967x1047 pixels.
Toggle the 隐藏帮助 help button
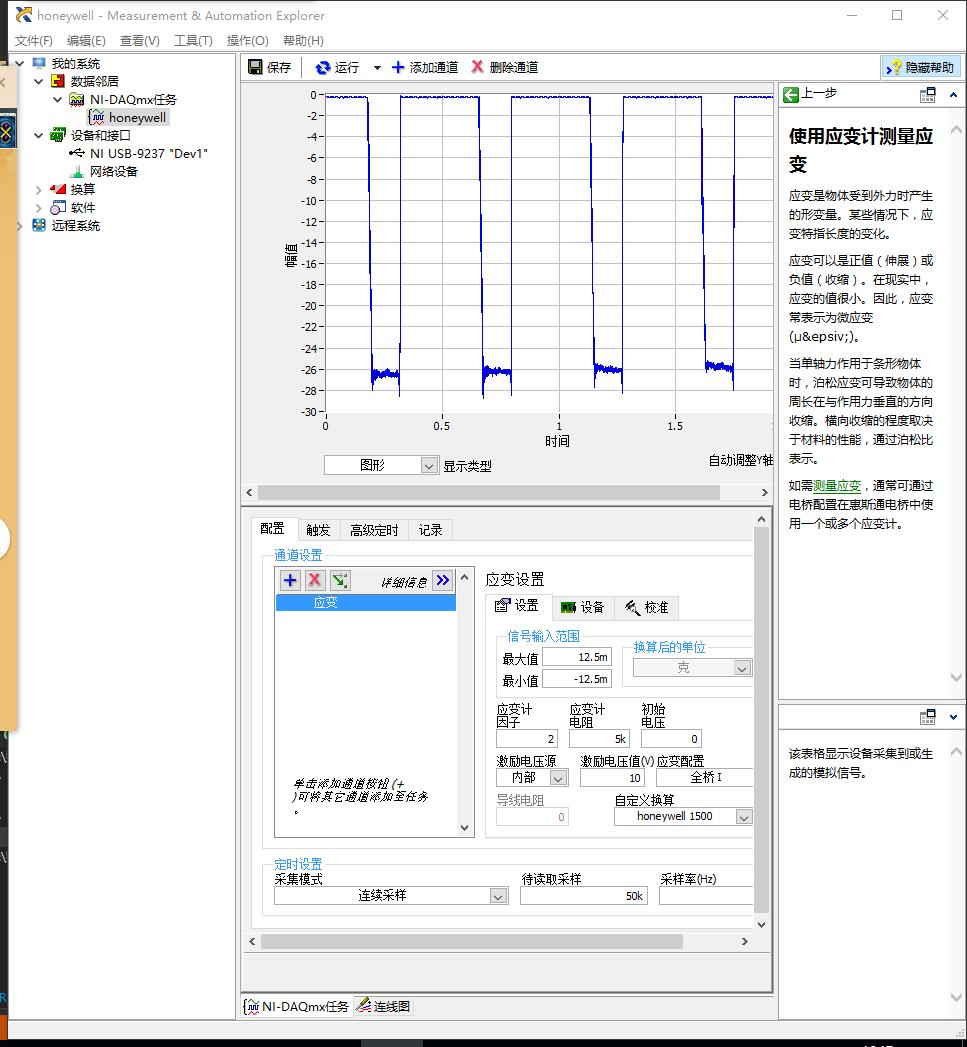click(x=921, y=67)
